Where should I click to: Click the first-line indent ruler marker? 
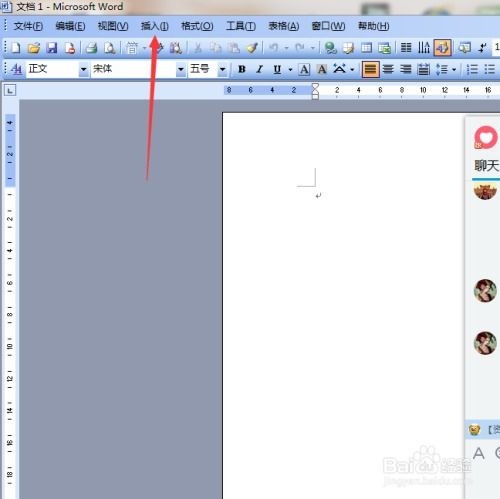315,88
